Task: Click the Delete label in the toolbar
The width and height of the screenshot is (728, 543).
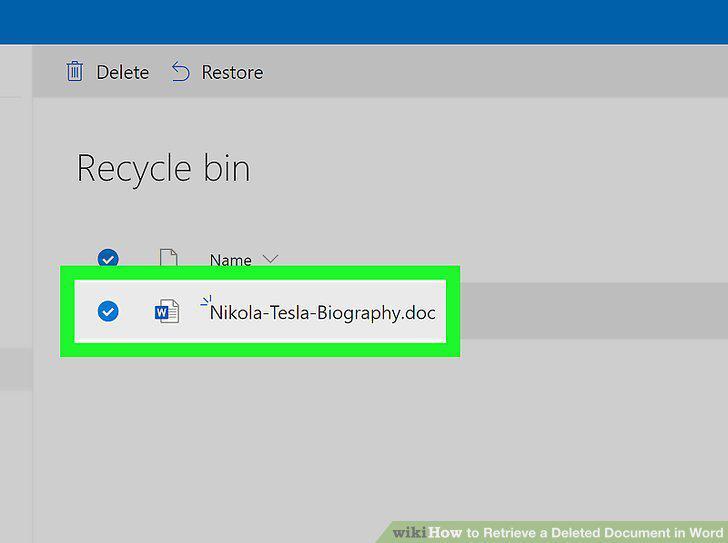Action: pyautogui.click(x=123, y=72)
